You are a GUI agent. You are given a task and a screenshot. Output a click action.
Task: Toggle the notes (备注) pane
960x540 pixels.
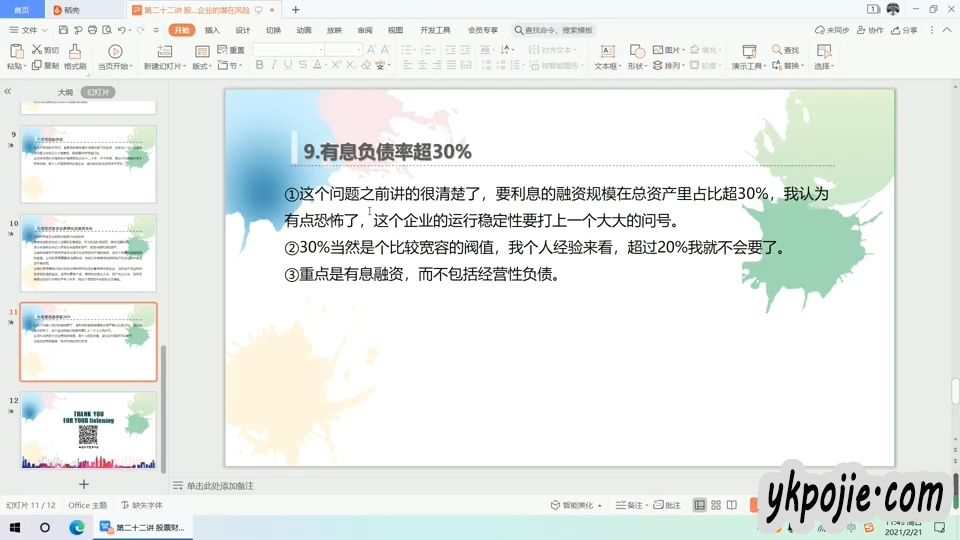(630, 506)
